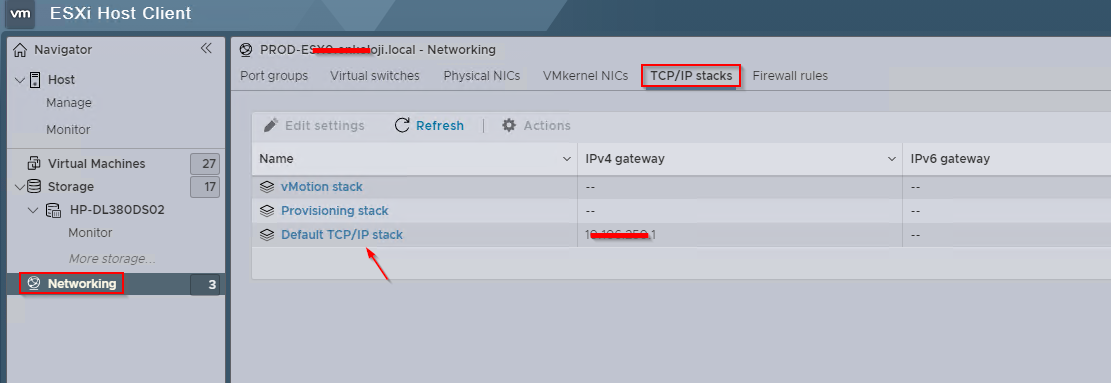This screenshot has height=383, width=1111.
Task: Click the vMotion stack layers icon
Action: coord(266,187)
